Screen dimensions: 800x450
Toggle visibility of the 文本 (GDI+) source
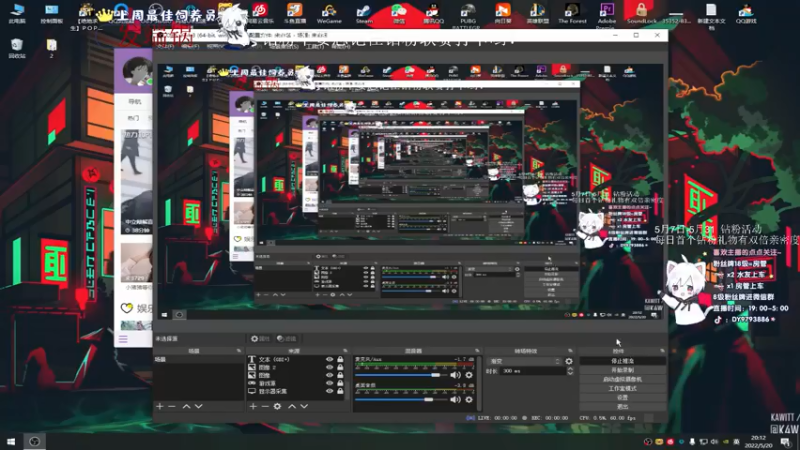pyautogui.click(x=329, y=359)
